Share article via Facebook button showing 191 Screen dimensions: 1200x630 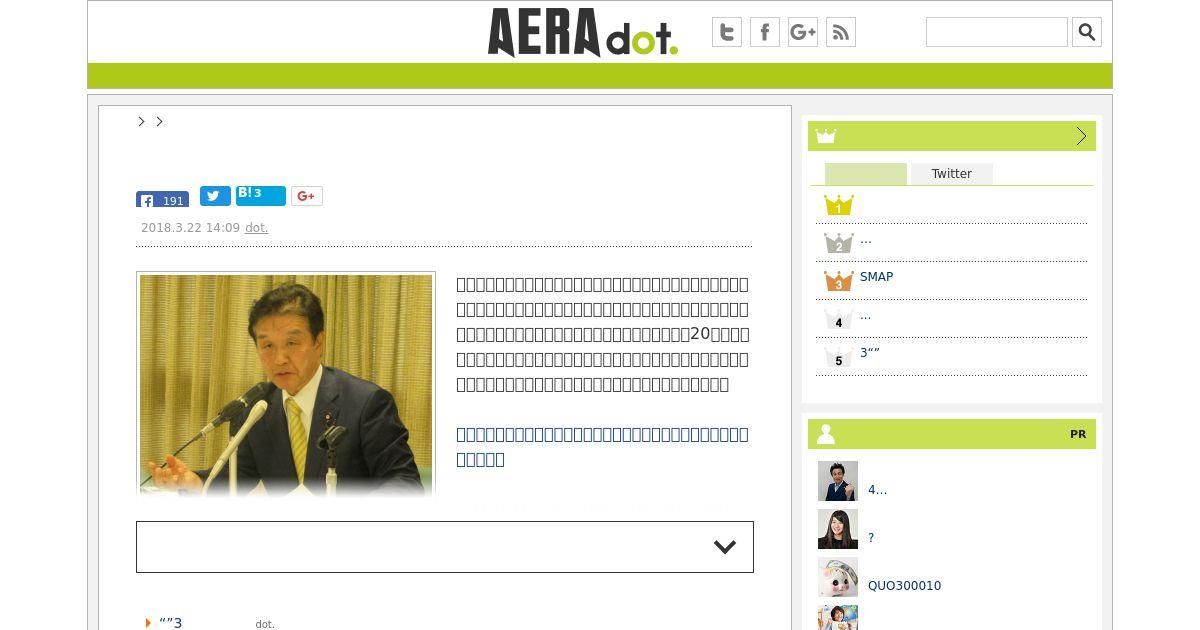162,199
